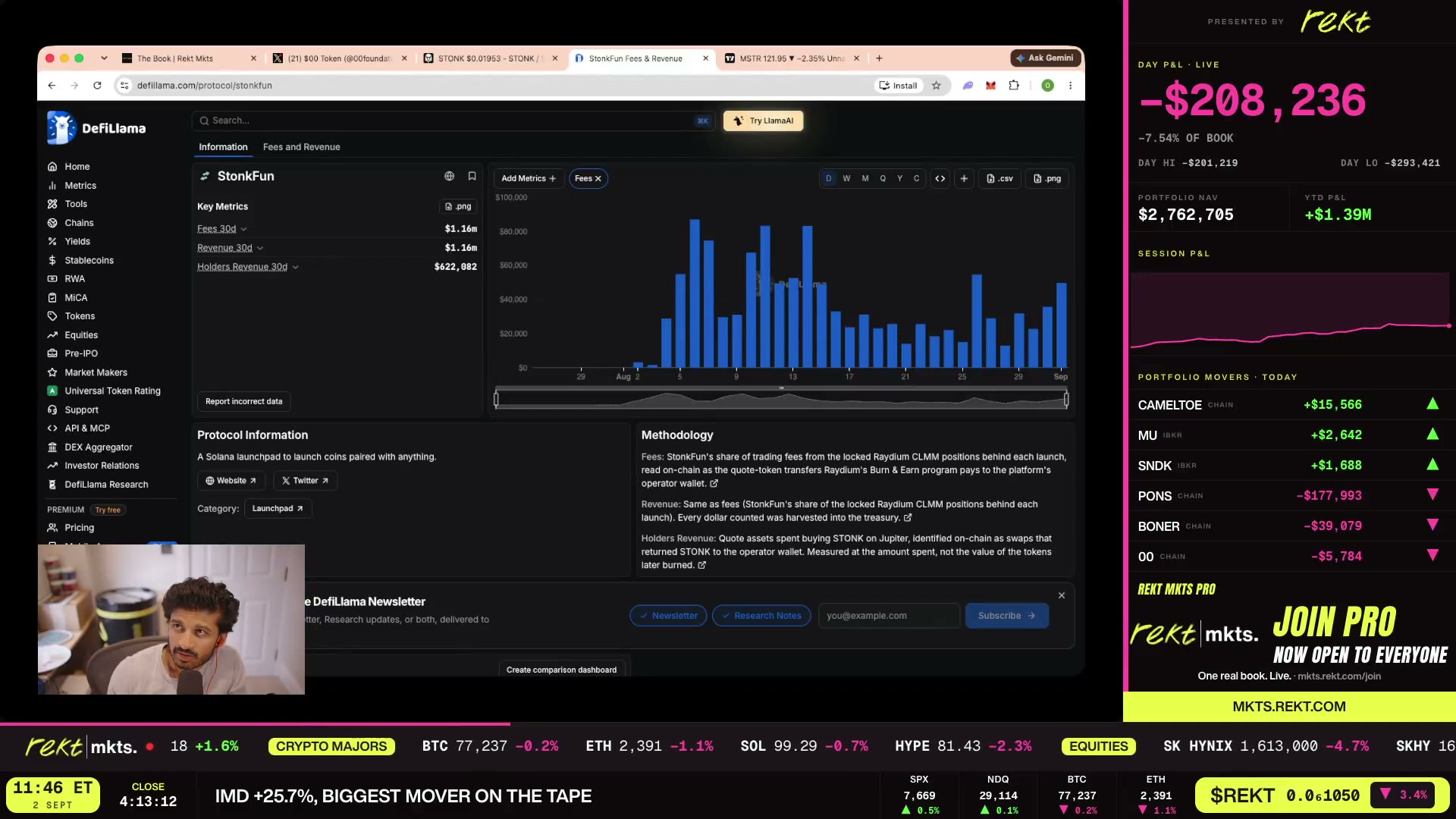Open browser extensions puzzle icon
This screenshot has width=1456, height=819.
pyautogui.click(x=1014, y=86)
